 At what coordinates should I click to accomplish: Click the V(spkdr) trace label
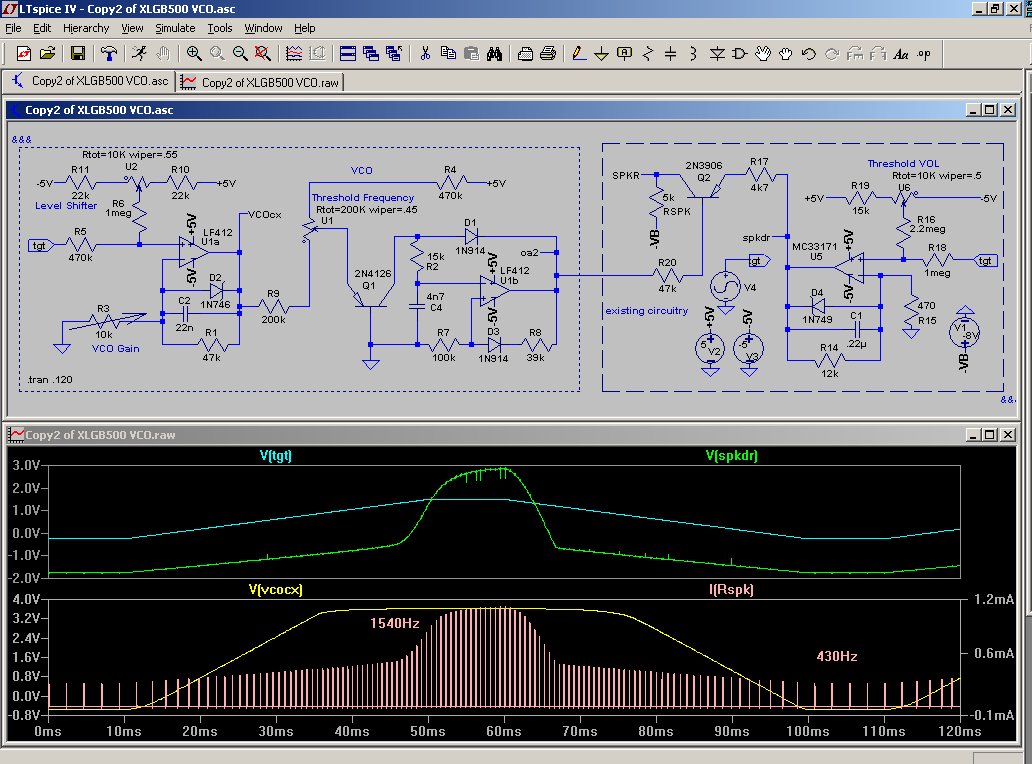tap(731, 455)
